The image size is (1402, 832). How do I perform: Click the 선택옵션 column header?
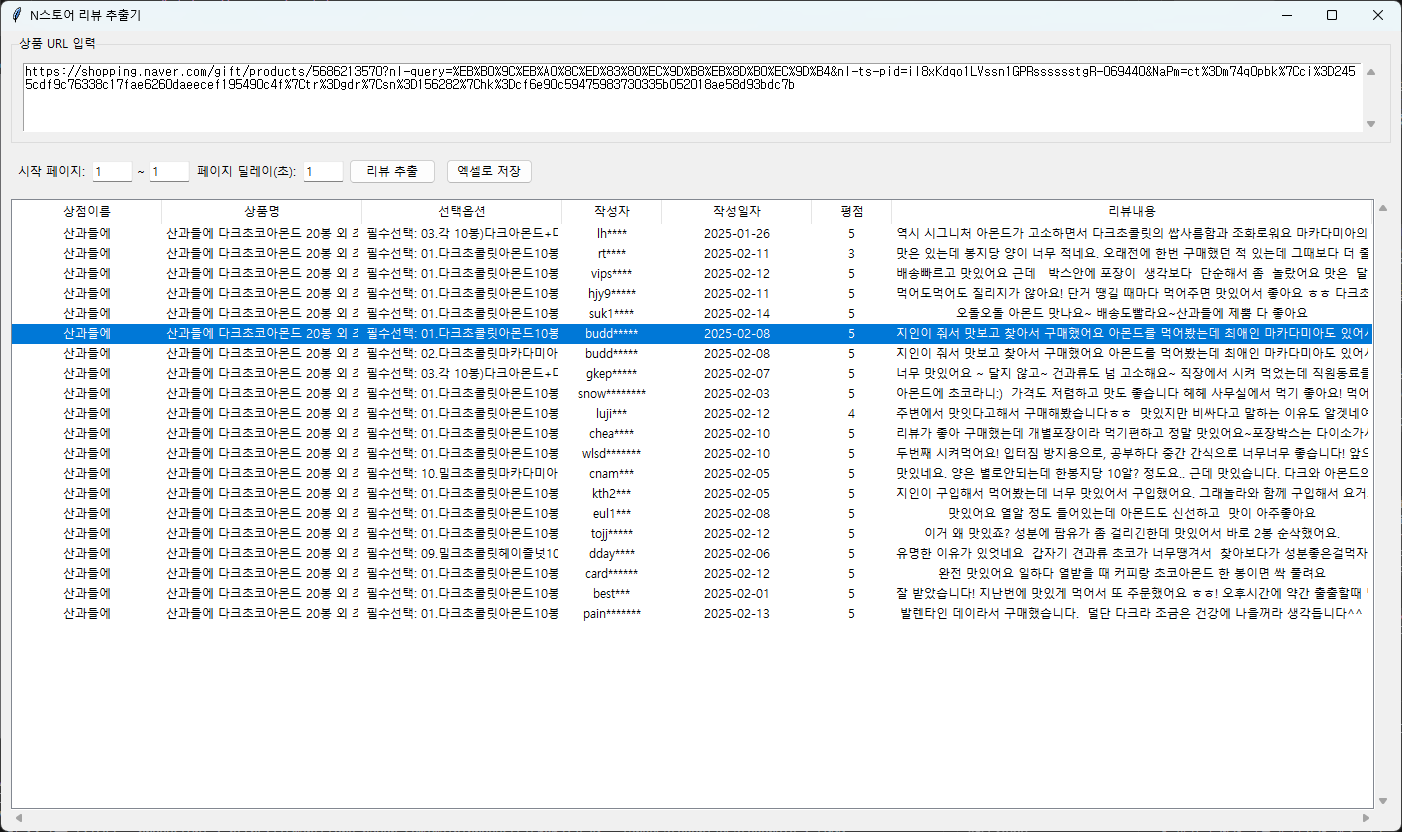click(x=461, y=212)
